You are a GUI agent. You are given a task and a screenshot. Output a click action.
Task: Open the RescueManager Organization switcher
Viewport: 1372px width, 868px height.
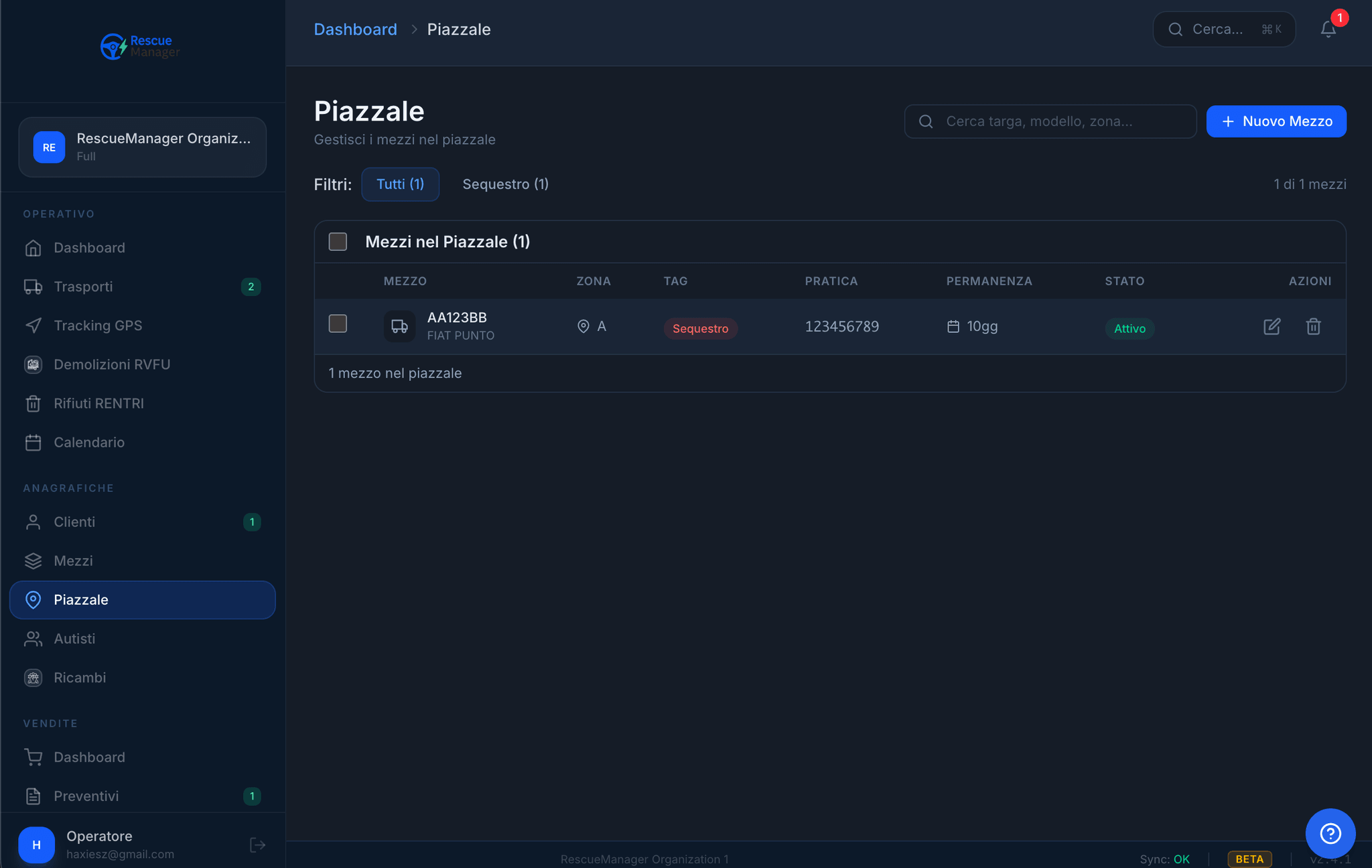(x=142, y=147)
